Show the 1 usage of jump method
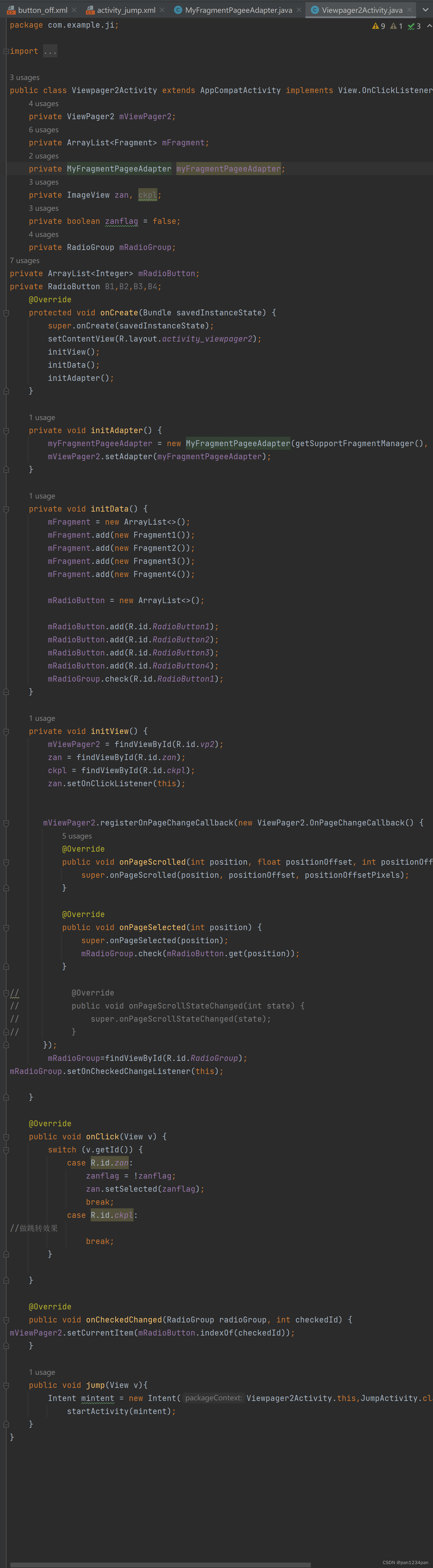Viewport: 433px width, 1568px height. pyautogui.click(x=41, y=1372)
